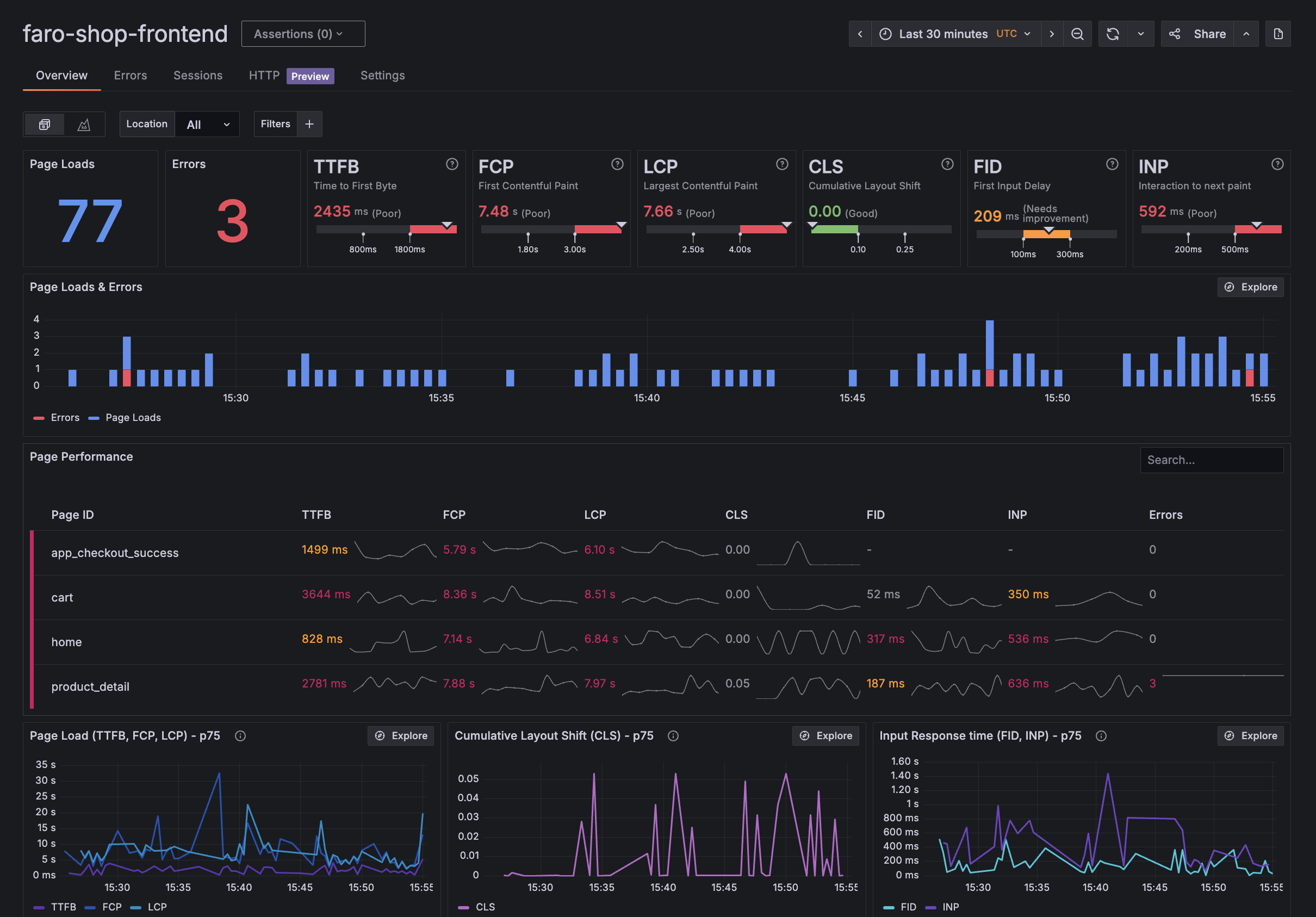1316x917 pixels.
Task: Switch to the Sessions tab
Action: (x=197, y=75)
